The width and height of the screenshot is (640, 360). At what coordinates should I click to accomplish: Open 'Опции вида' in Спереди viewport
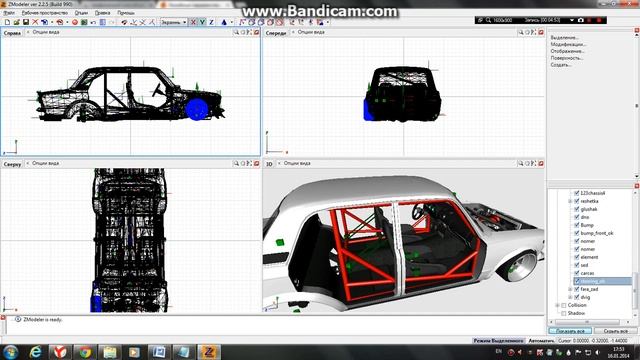[311, 32]
